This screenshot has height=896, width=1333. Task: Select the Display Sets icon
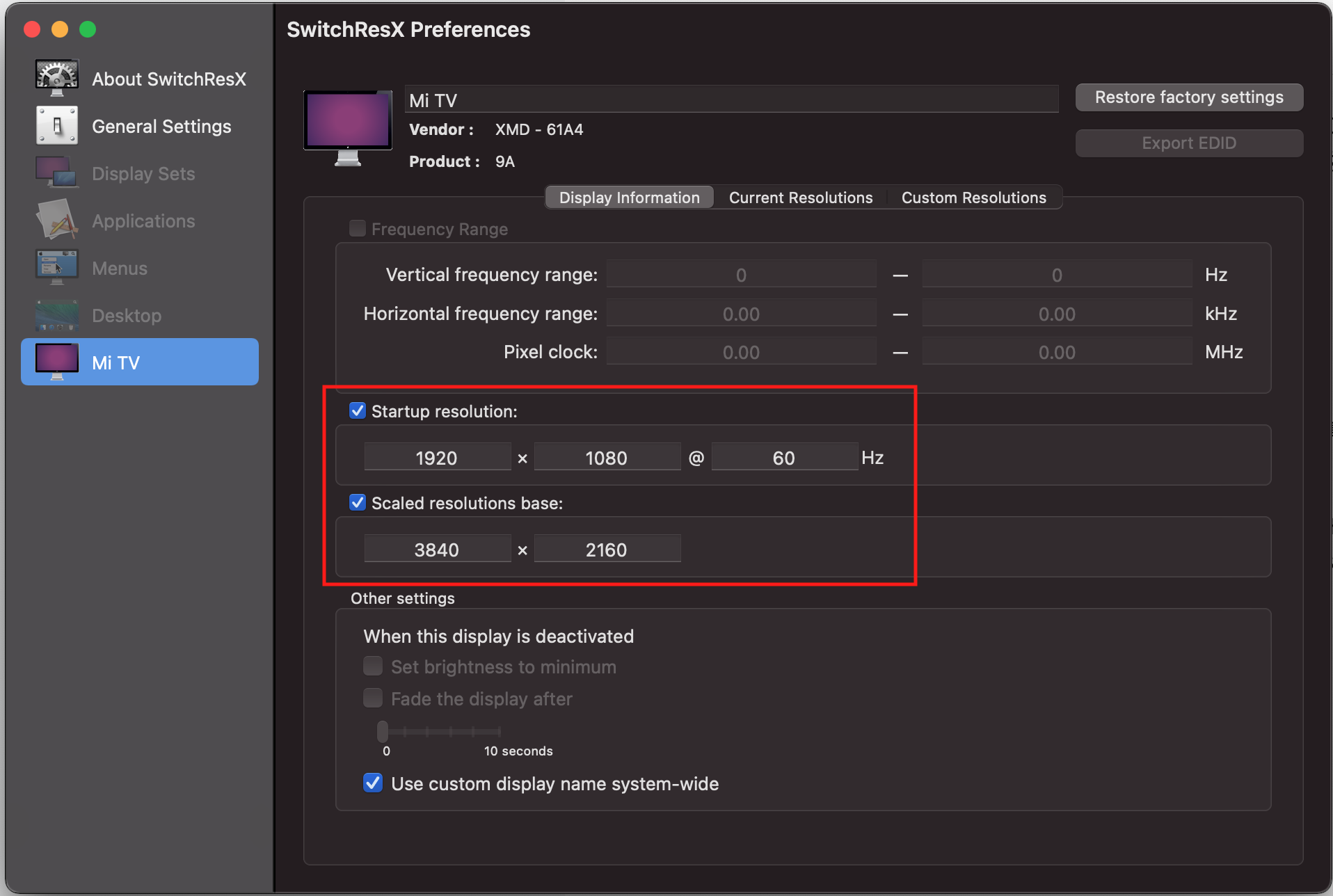[57, 173]
